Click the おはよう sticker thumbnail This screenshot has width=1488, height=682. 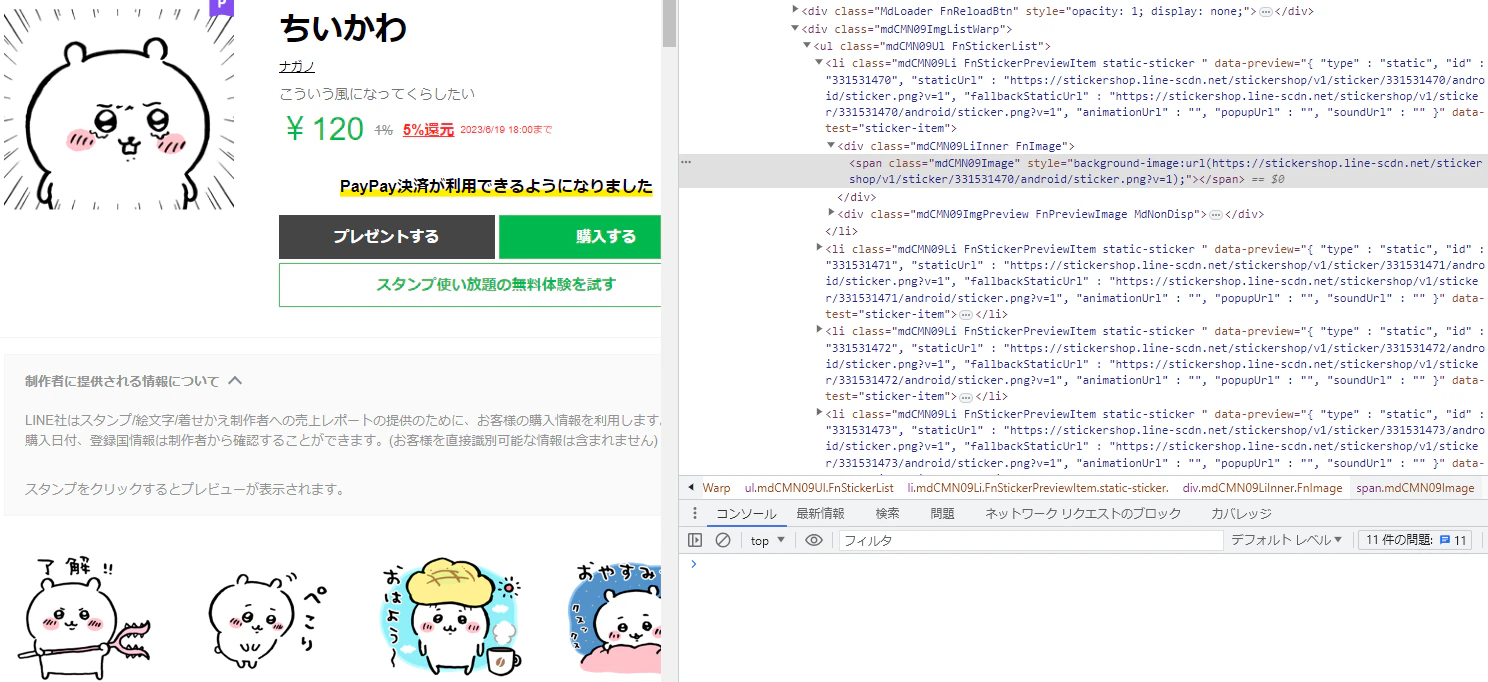tap(450, 617)
